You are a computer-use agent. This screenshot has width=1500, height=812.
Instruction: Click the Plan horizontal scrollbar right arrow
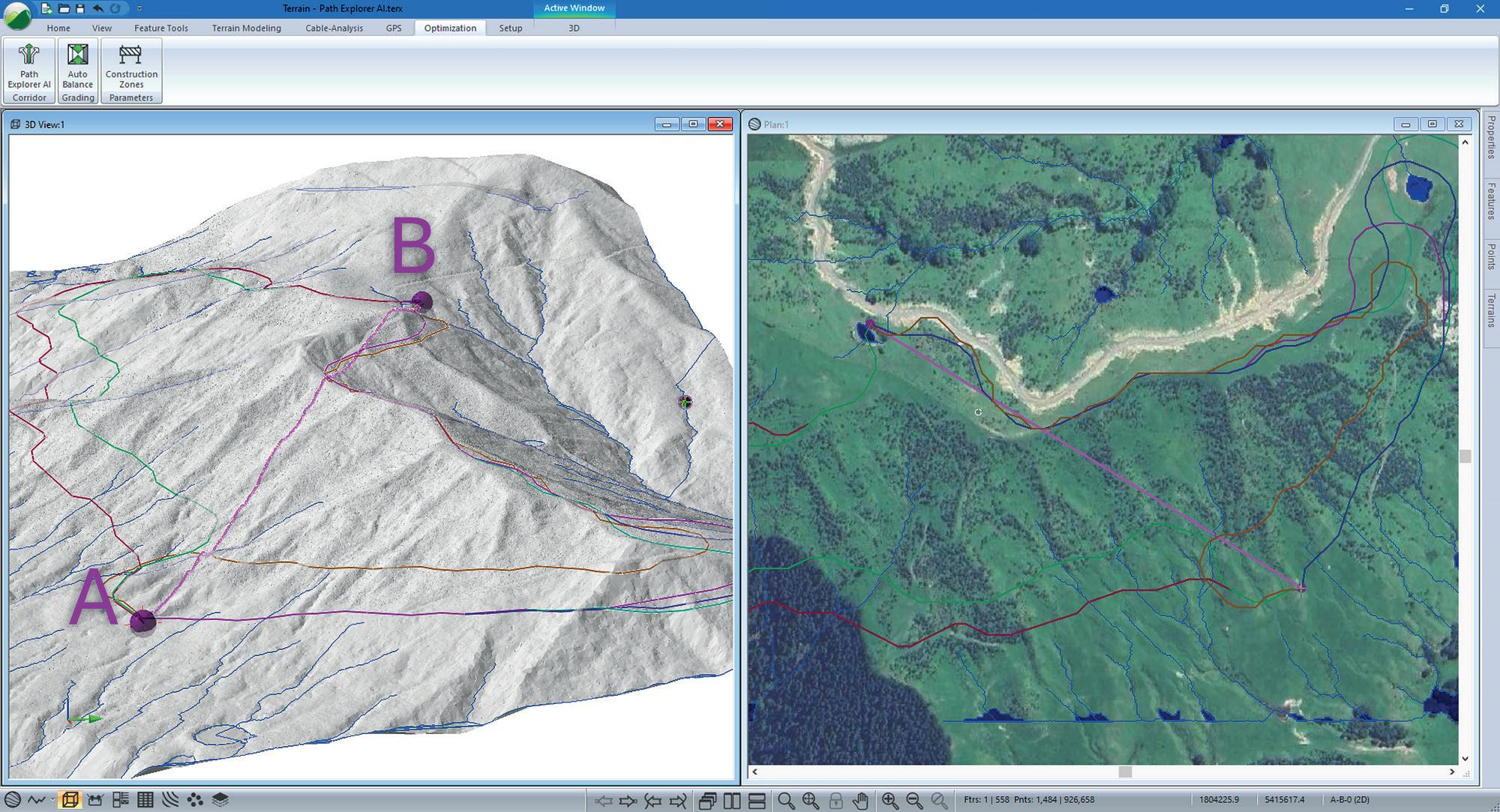1452,772
